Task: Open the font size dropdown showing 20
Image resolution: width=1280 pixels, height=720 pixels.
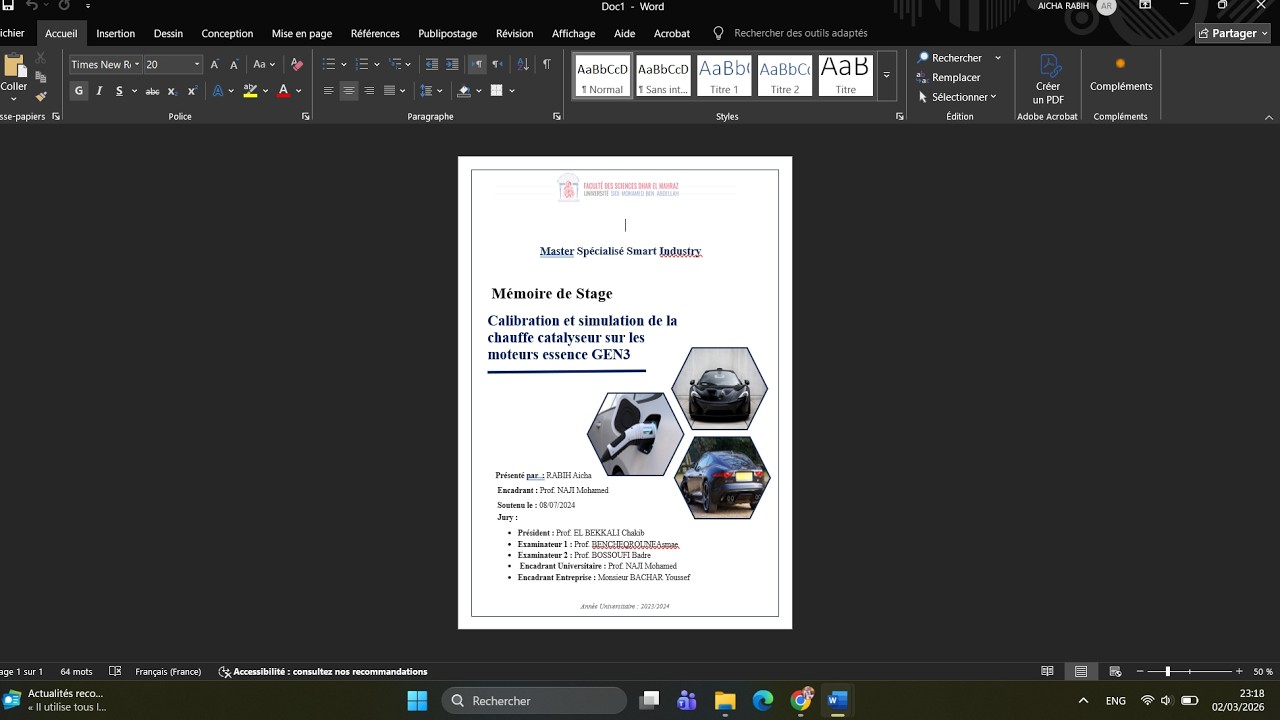Action: tap(197, 64)
